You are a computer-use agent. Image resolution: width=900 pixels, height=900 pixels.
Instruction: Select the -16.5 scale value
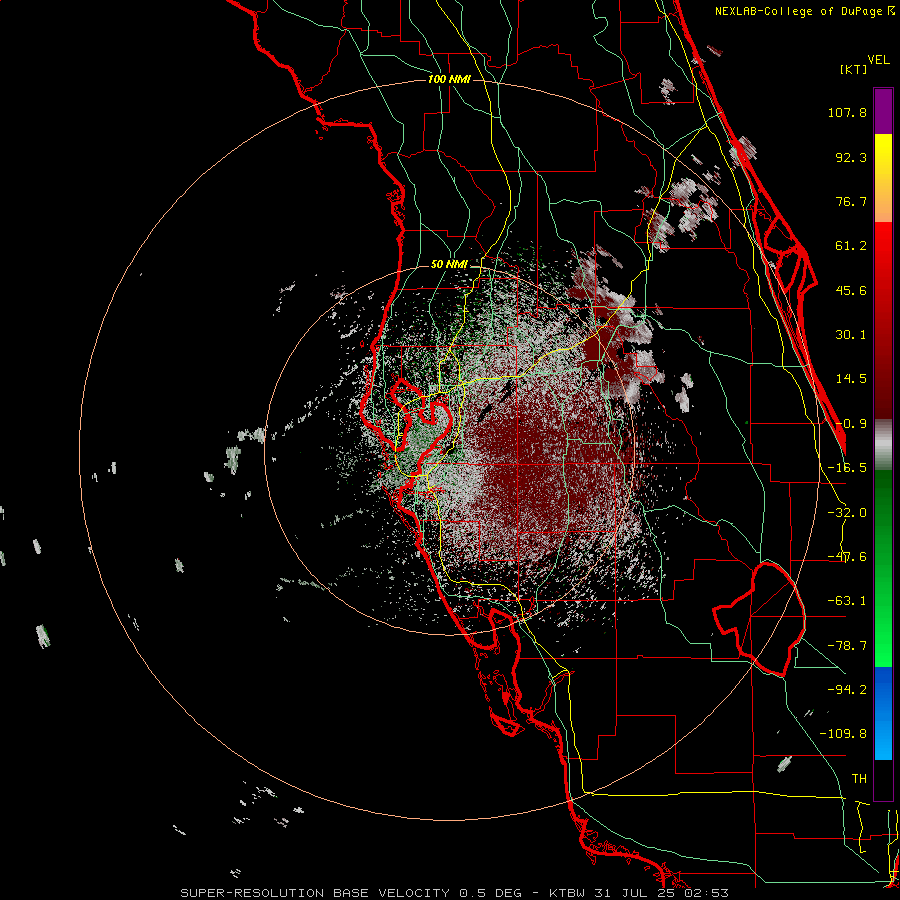(x=847, y=468)
